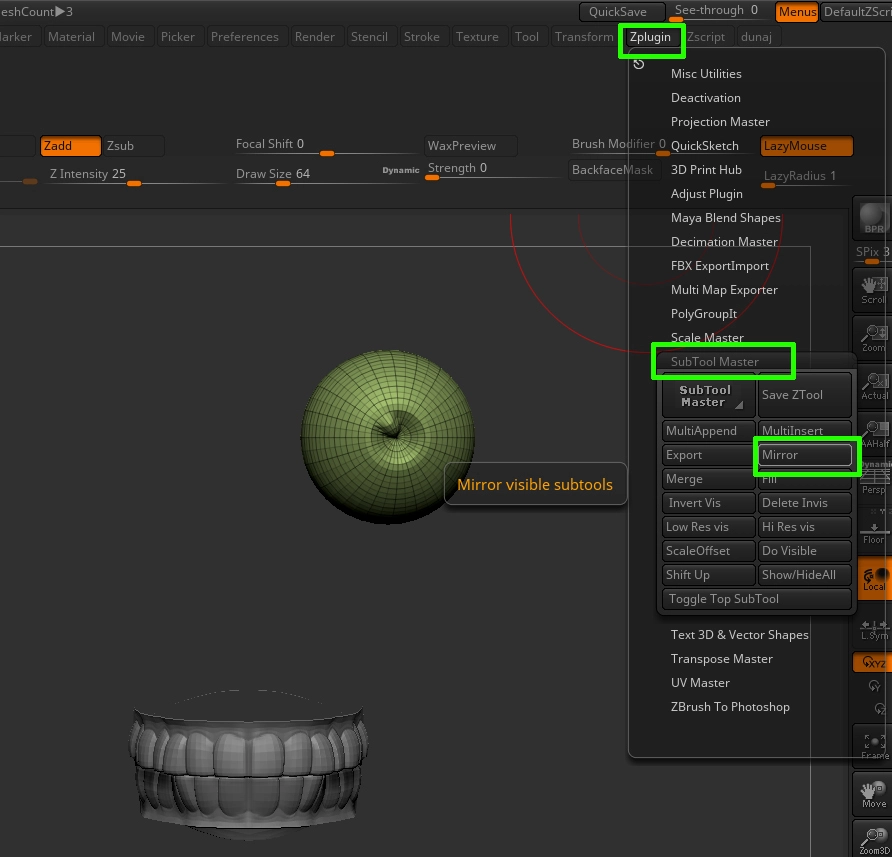892x857 pixels.
Task: Toggle Zadd sculpting mode
Action: [70, 145]
